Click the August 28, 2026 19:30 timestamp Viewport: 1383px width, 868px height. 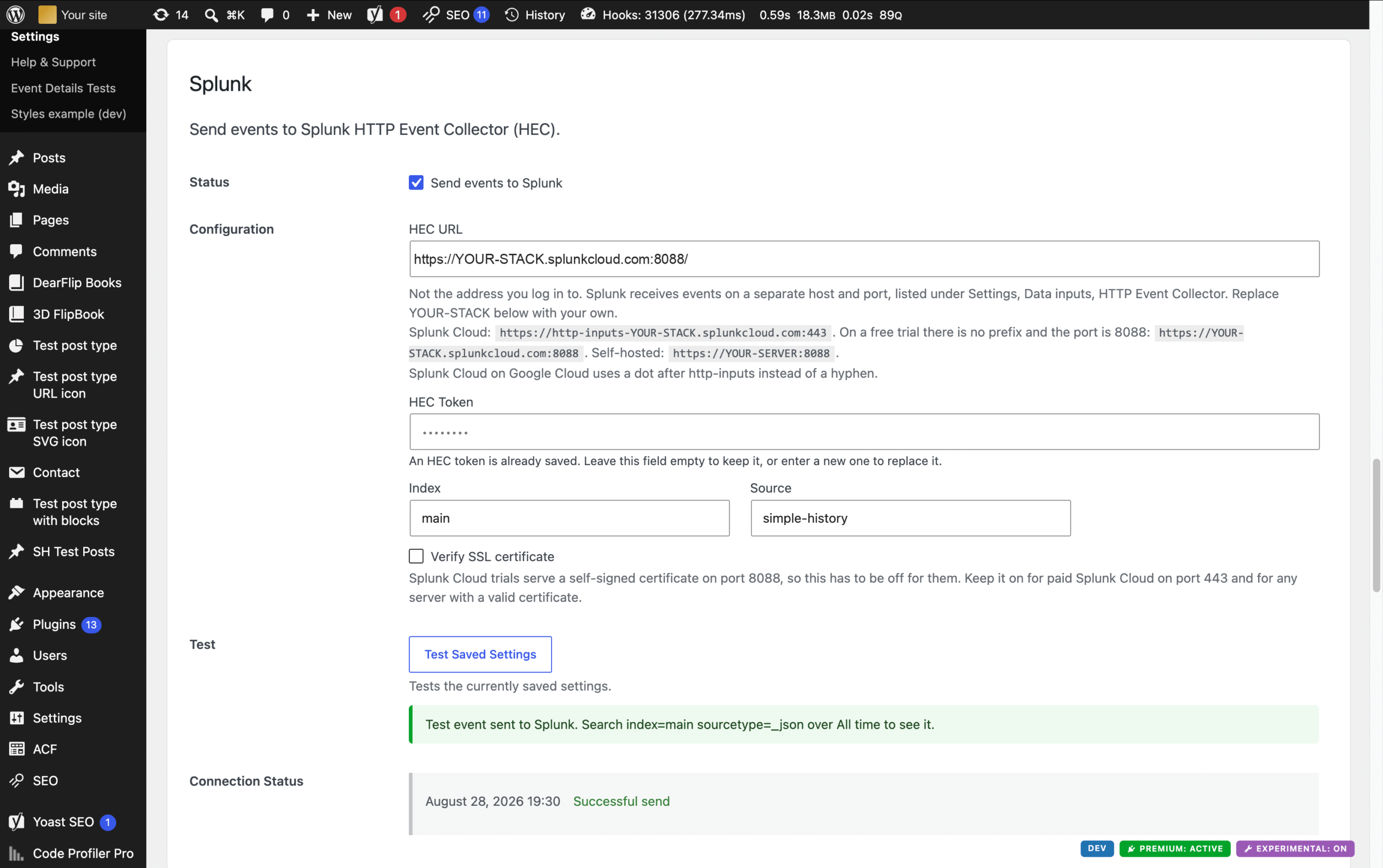(x=493, y=802)
